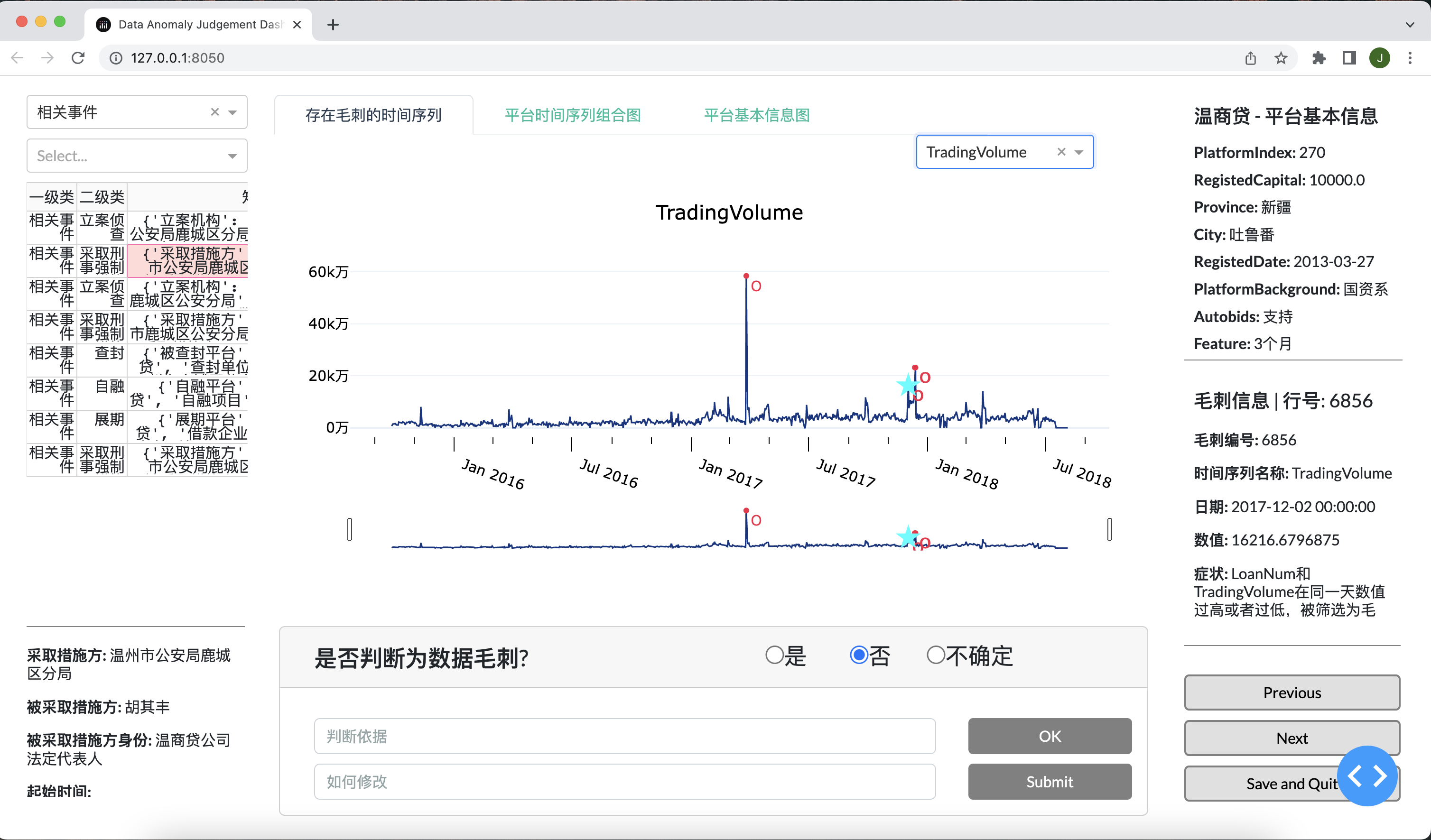The width and height of the screenshot is (1431, 840).
Task: Click the 二级类 column header
Action: 102,197
